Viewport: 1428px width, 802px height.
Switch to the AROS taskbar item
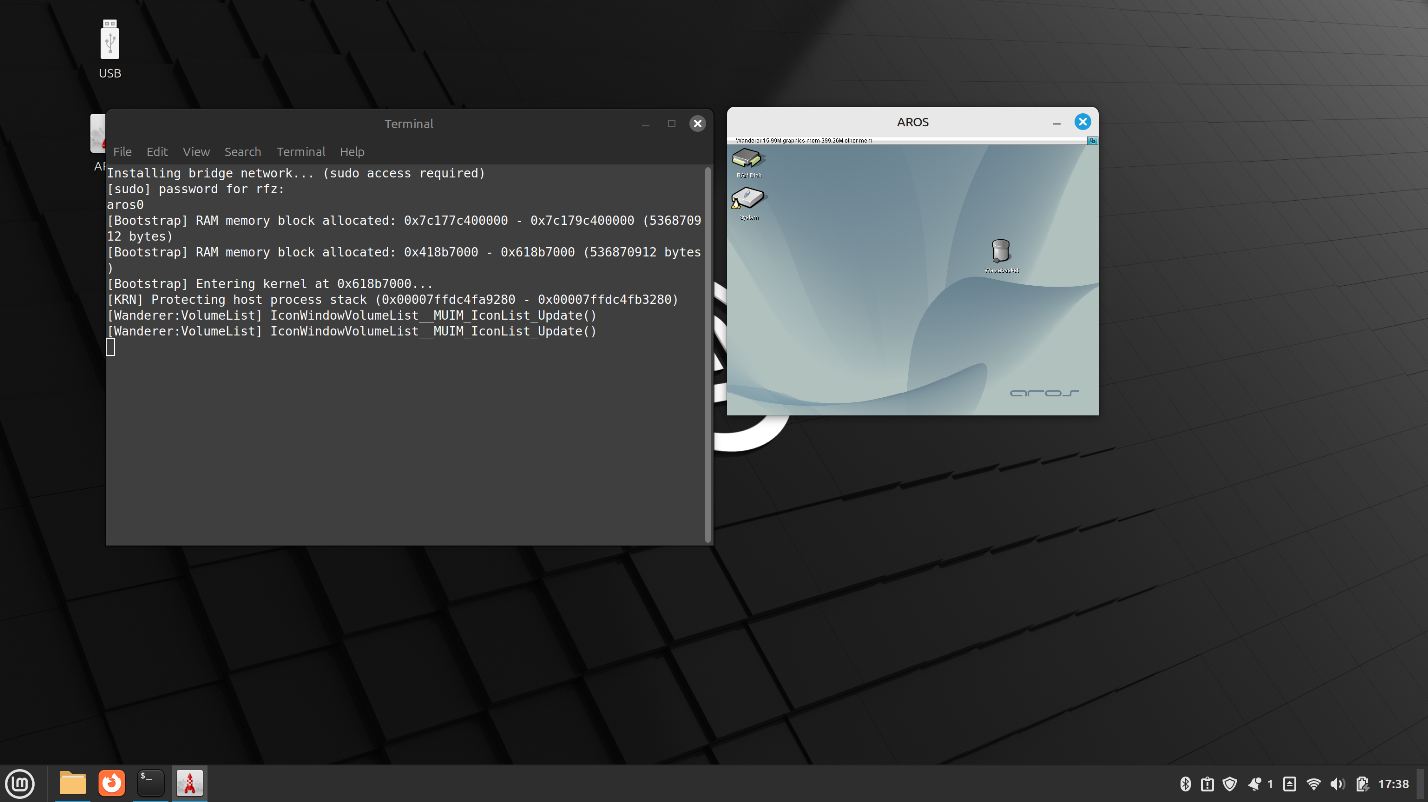(x=189, y=783)
